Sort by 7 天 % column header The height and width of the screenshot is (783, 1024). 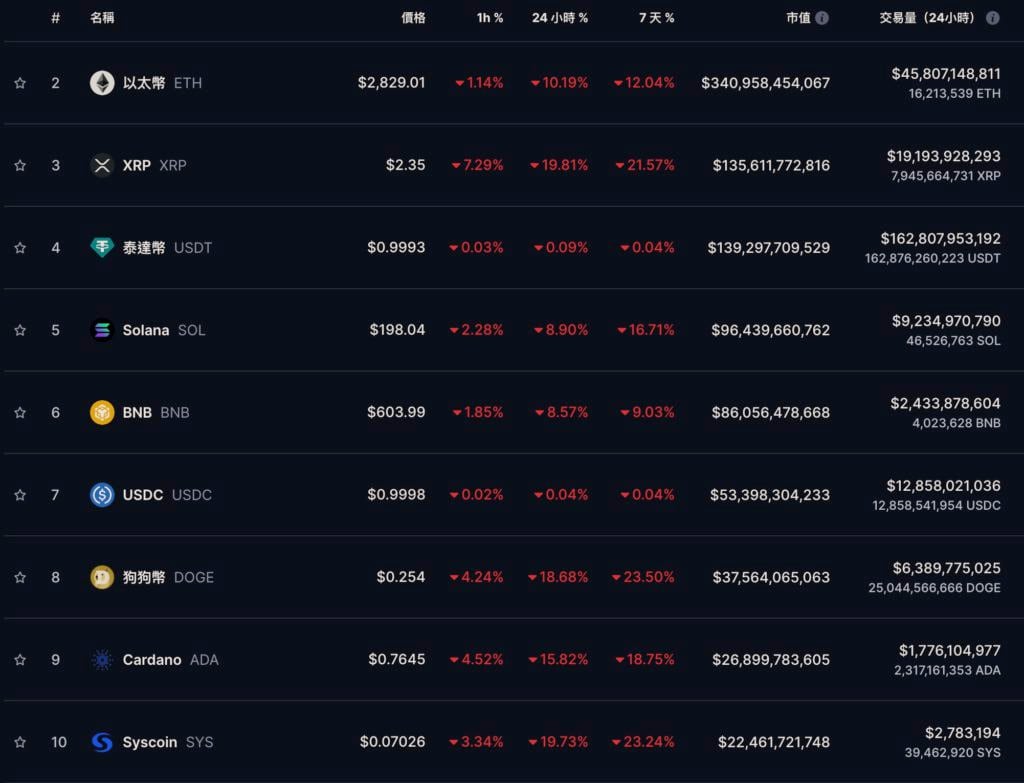656,18
